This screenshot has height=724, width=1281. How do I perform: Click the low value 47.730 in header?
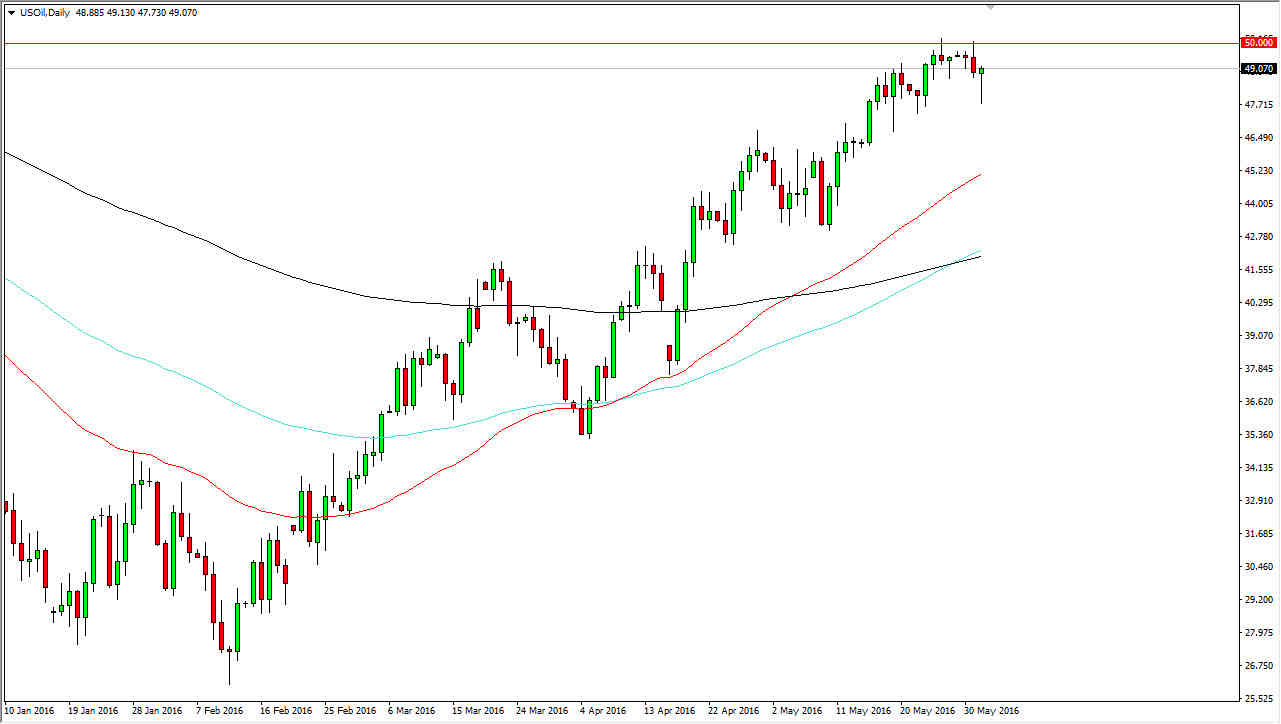(x=153, y=12)
